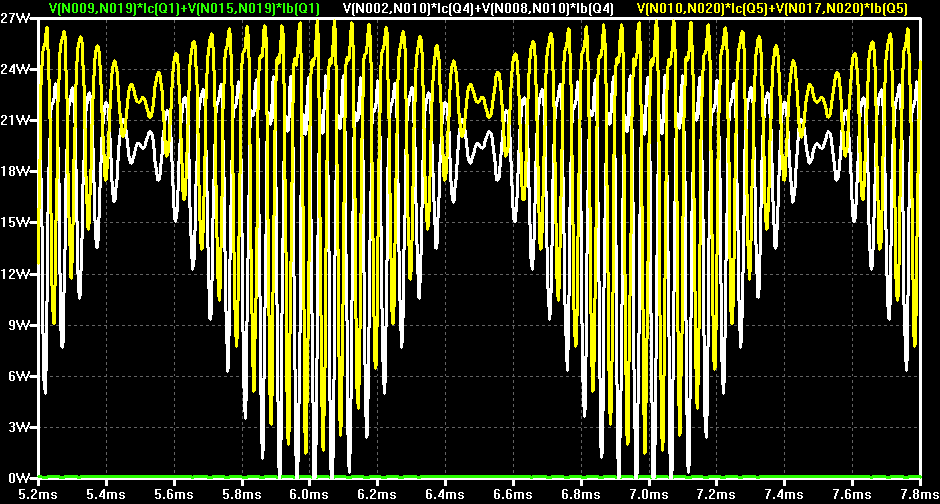Click the 7.4ms time axis label
The image size is (940, 504).
coord(784,494)
